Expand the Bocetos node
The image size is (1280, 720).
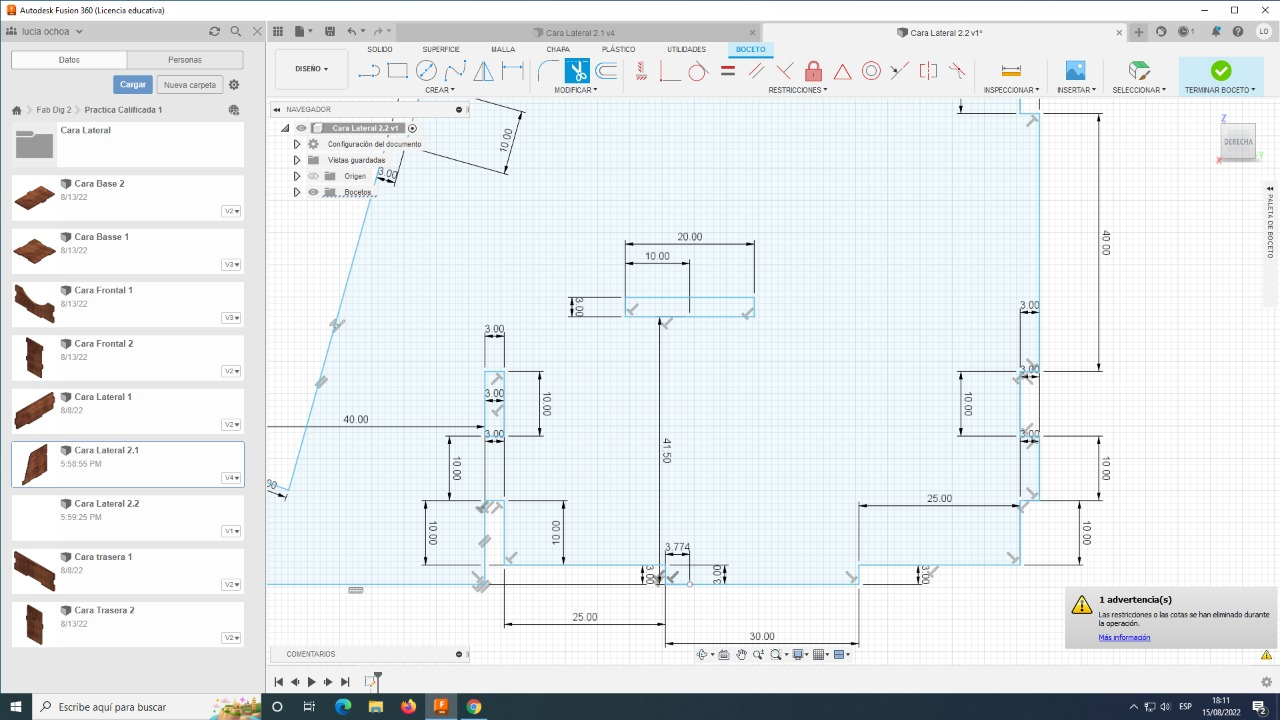297,192
